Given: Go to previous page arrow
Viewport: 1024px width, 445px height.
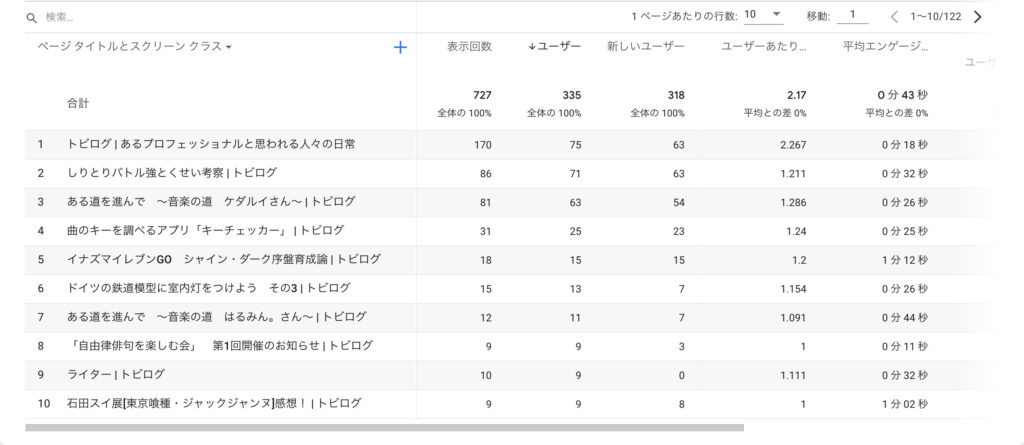Looking at the screenshot, I should pos(894,17).
